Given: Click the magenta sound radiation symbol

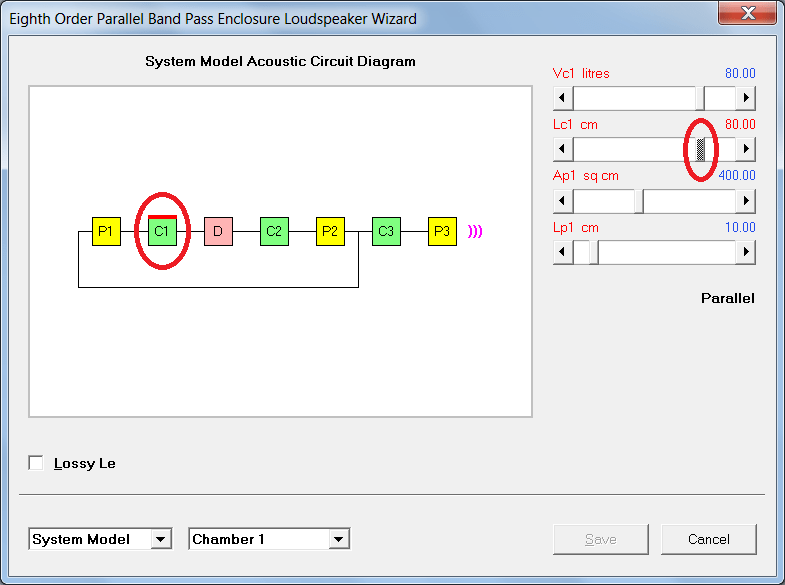Looking at the screenshot, I should [475, 231].
